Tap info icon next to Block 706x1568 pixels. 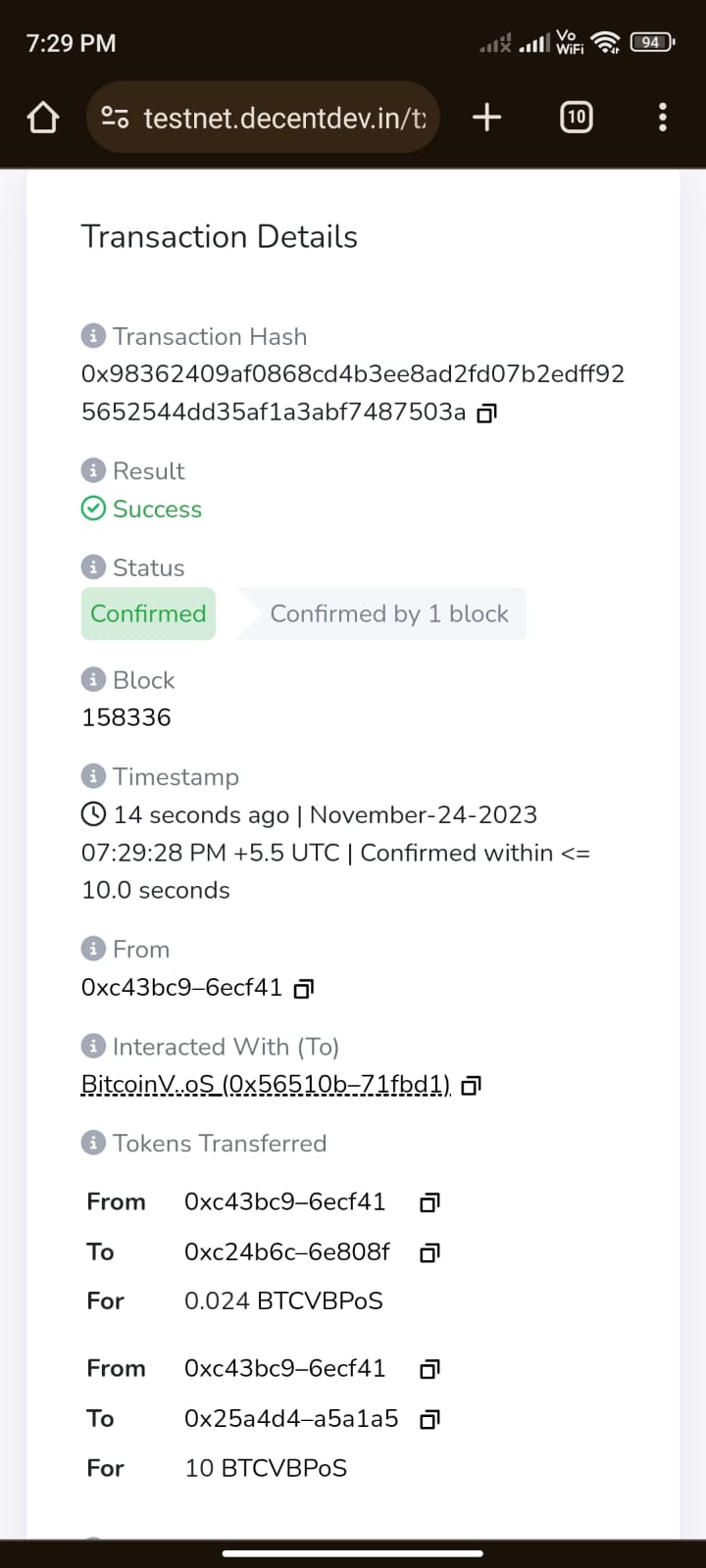93,679
